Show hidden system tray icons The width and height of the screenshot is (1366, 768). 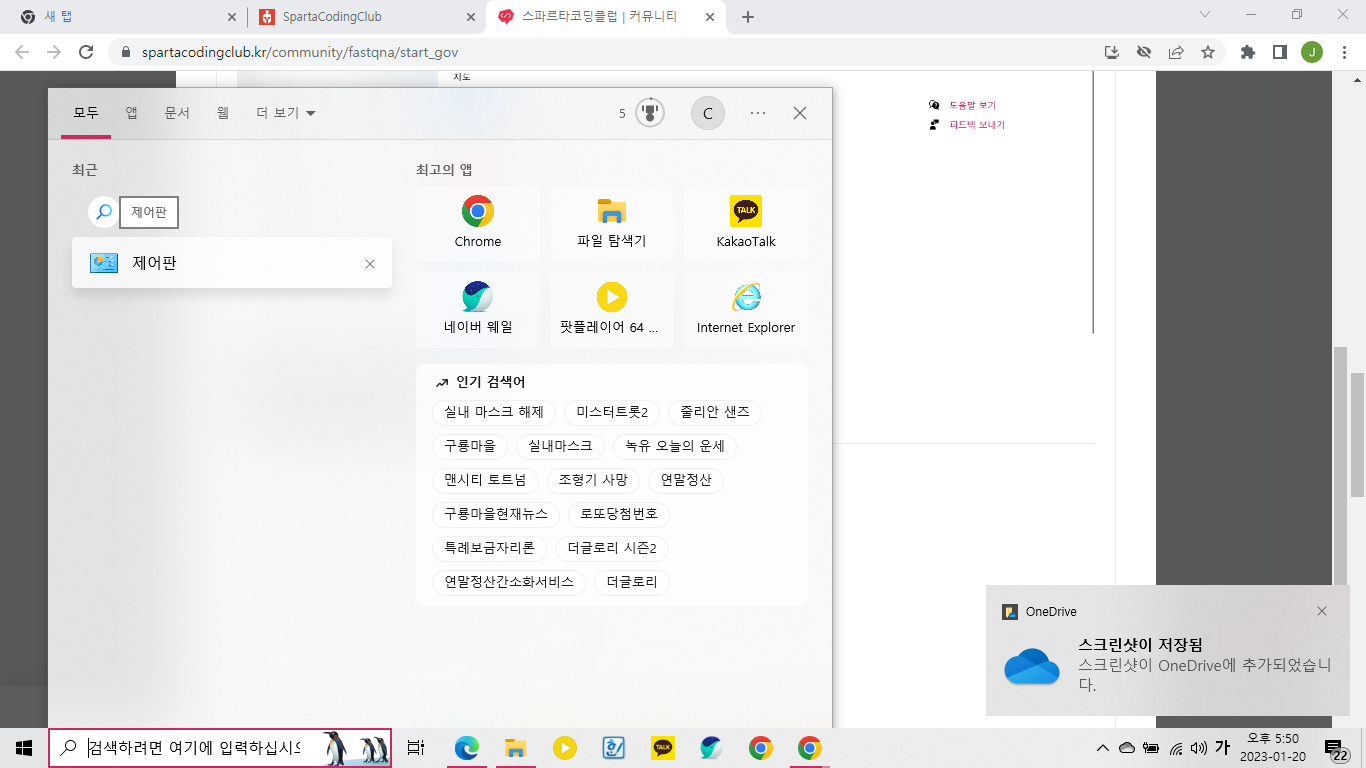[x=1103, y=748]
